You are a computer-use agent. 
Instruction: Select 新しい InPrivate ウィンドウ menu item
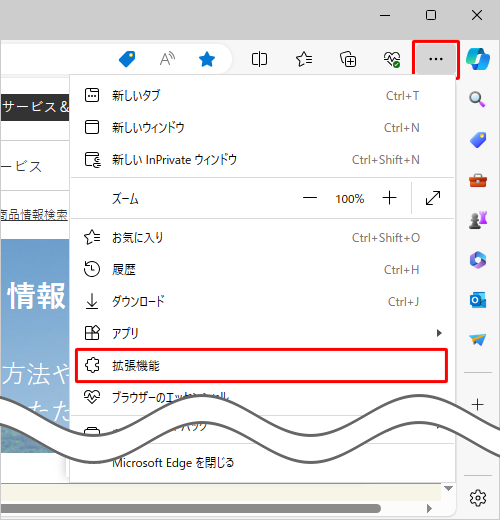(262, 160)
